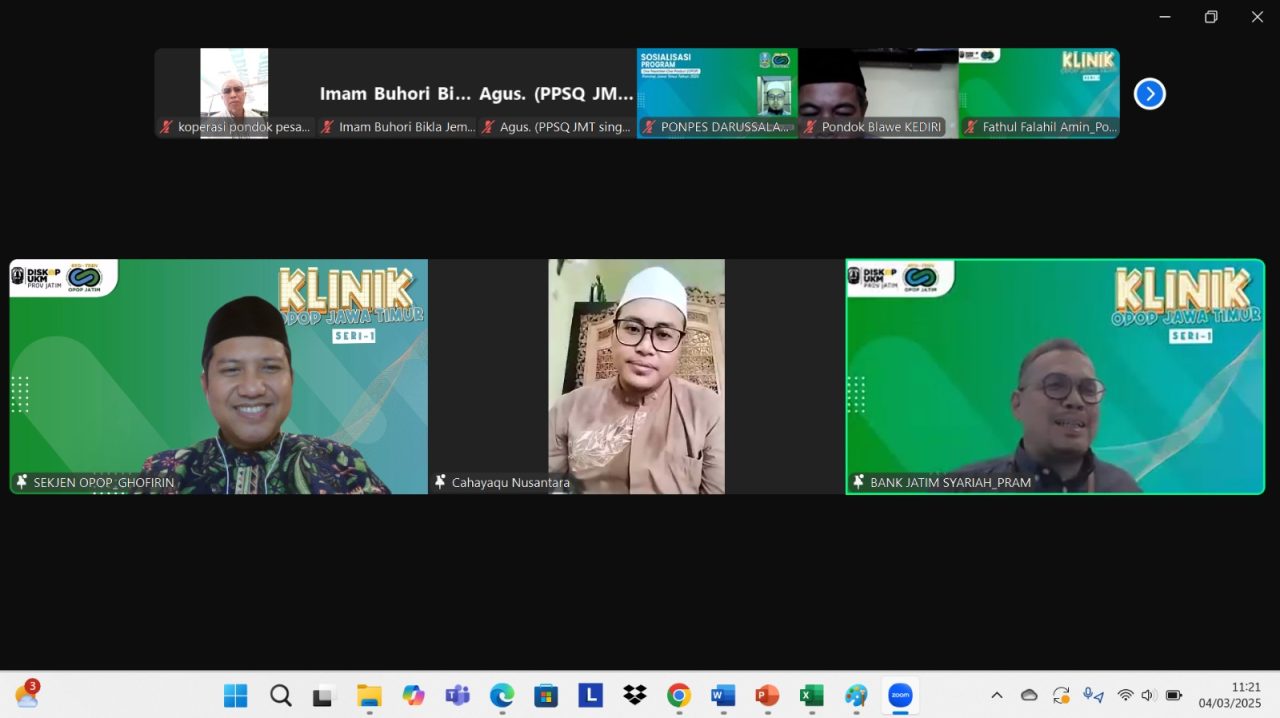The width and height of the screenshot is (1280, 718).
Task: Open PowerPoint from the taskbar
Action: pos(767,695)
